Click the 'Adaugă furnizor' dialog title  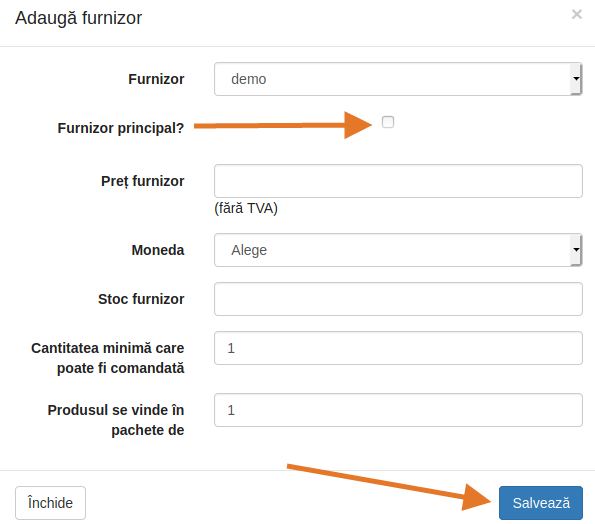[x=79, y=18]
